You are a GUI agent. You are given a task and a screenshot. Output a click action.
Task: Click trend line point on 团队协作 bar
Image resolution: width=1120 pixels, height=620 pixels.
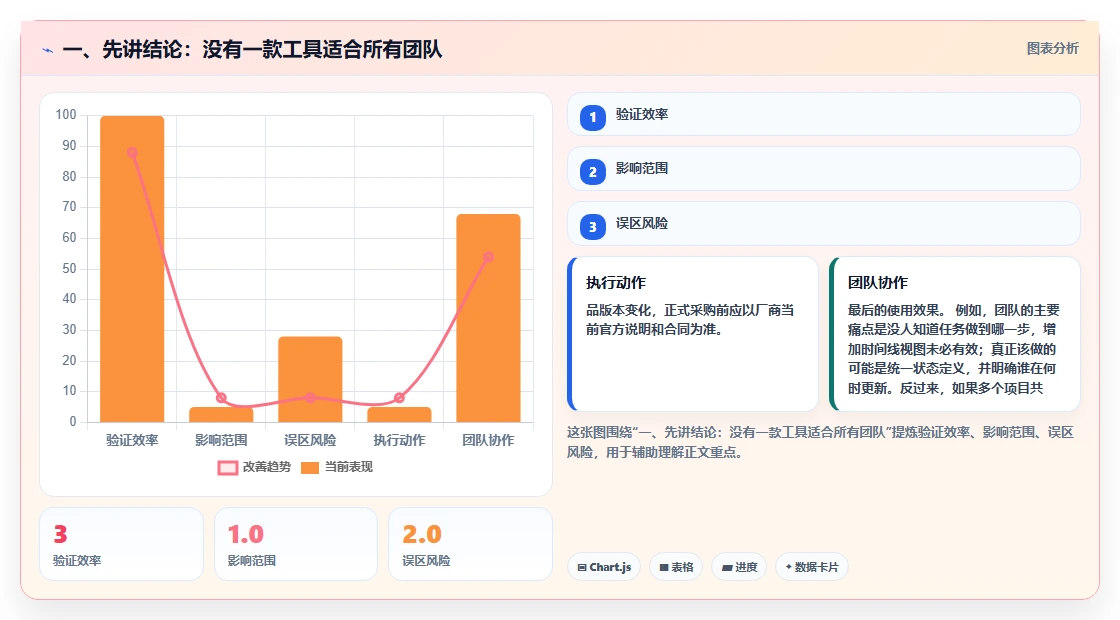click(x=489, y=257)
